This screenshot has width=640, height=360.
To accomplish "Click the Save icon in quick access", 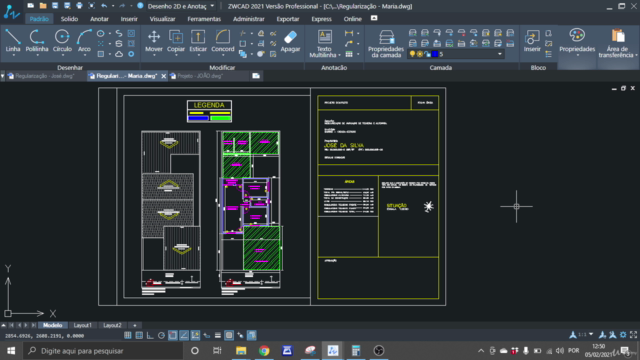I will (55, 6).
